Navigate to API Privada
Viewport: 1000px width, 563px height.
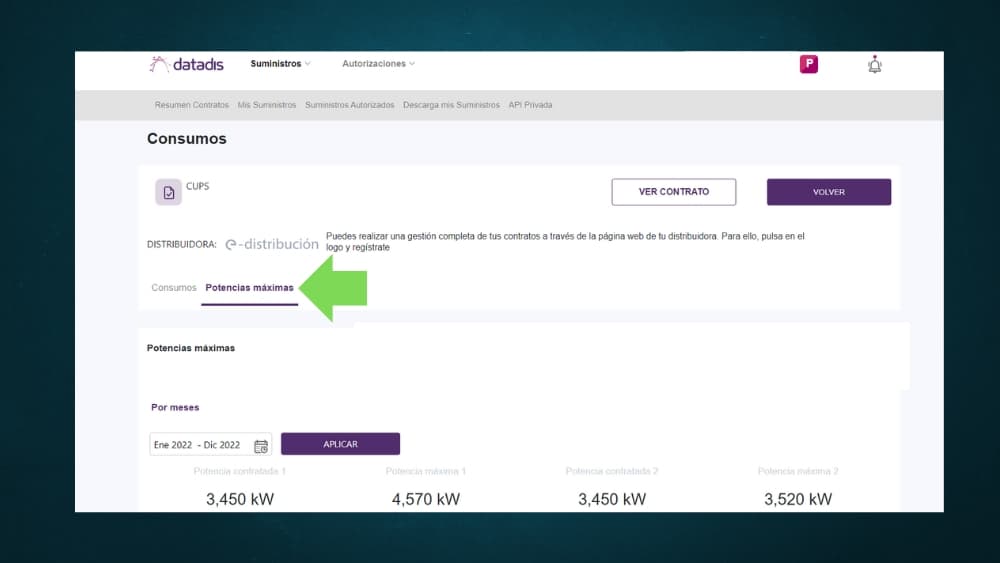[x=530, y=105]
